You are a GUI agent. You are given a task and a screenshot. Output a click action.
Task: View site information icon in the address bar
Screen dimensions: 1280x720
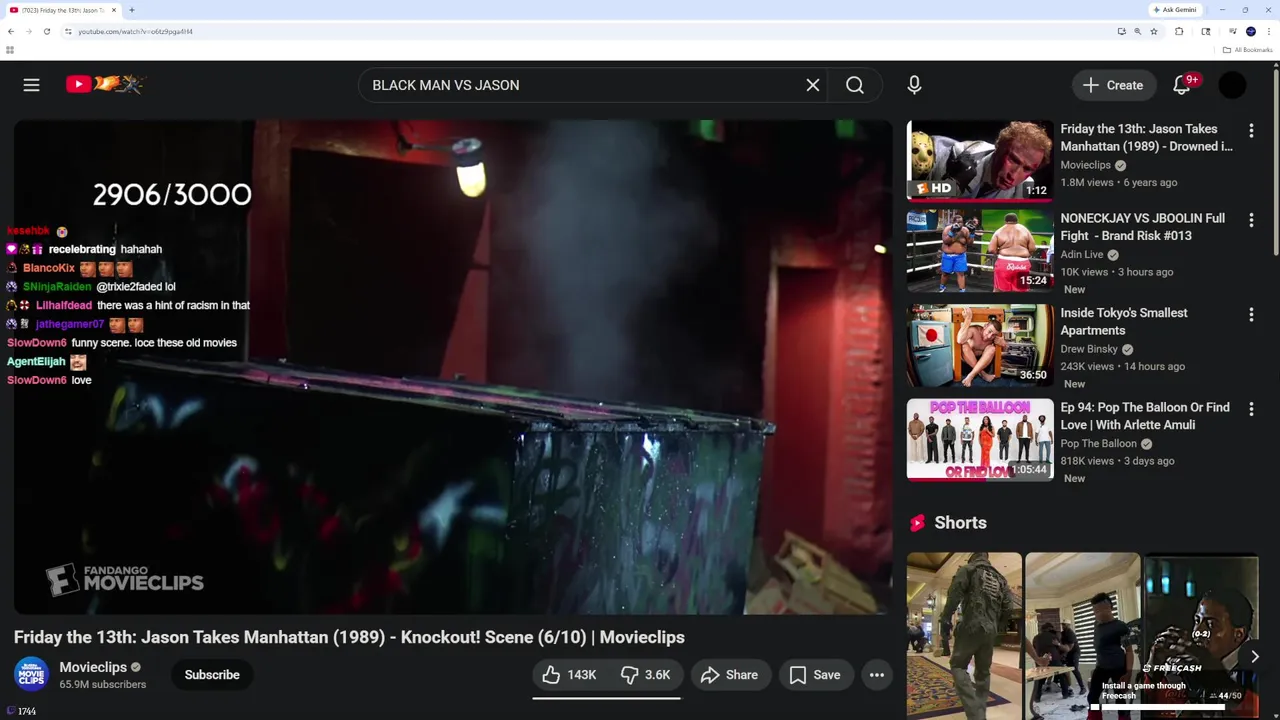coord(68,31)
